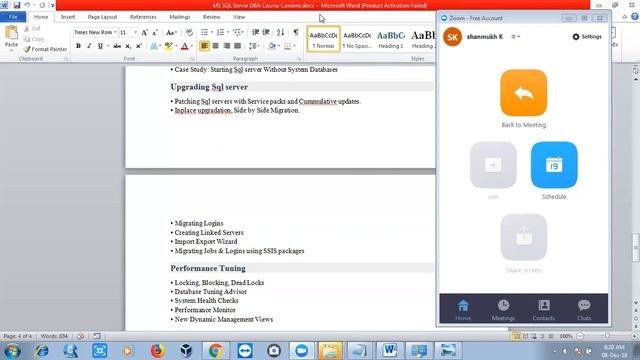
Task: Toggle Underline formatting
Action: tap(100, 46)
